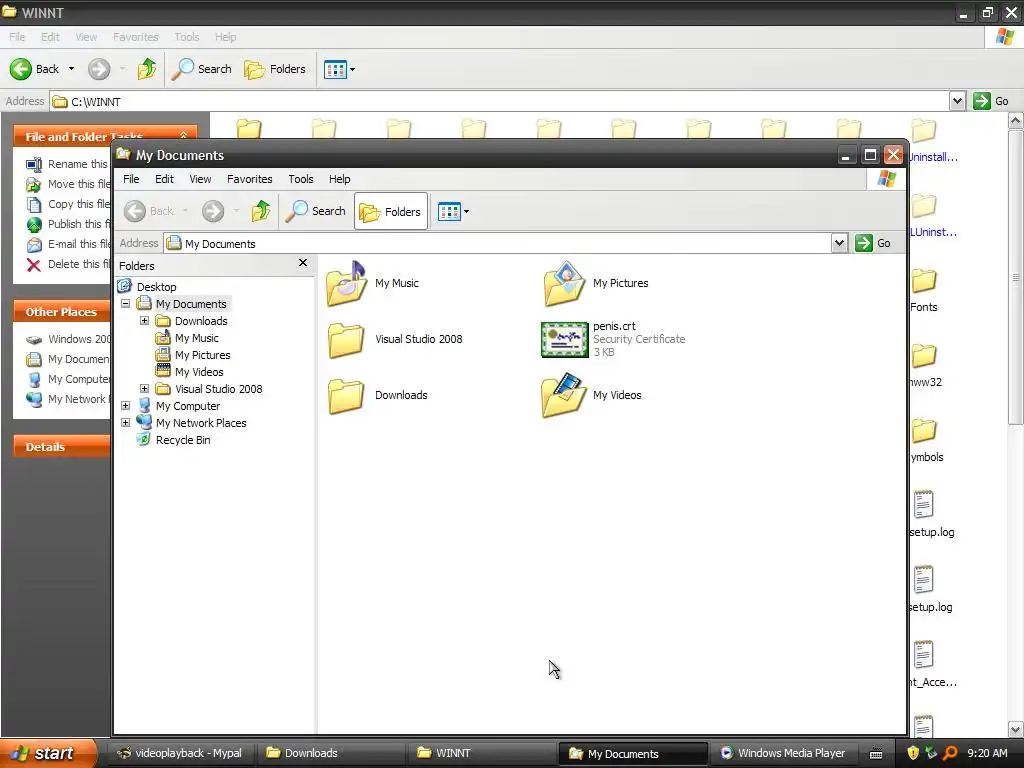This screenshot has height=768, width=1024.
Task: Open Back history dropdown arrow in WINNT window
Action: [71, 69]
